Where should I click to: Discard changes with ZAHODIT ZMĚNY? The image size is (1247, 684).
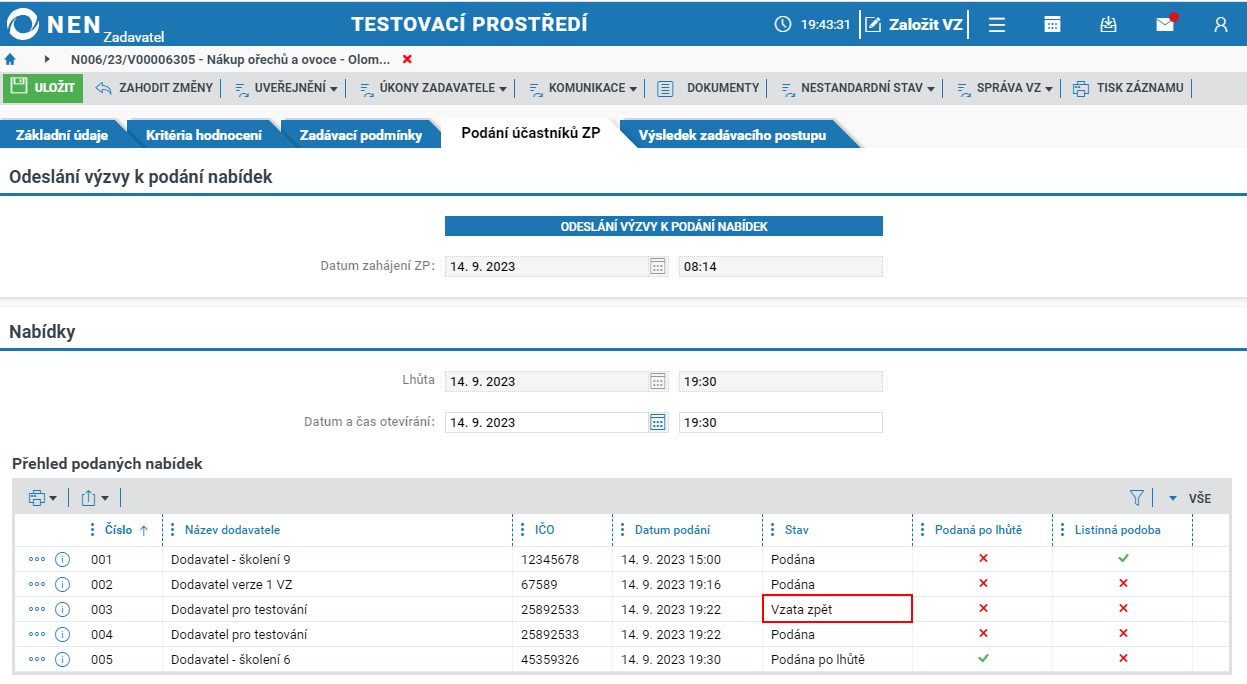tap(155, 88)
